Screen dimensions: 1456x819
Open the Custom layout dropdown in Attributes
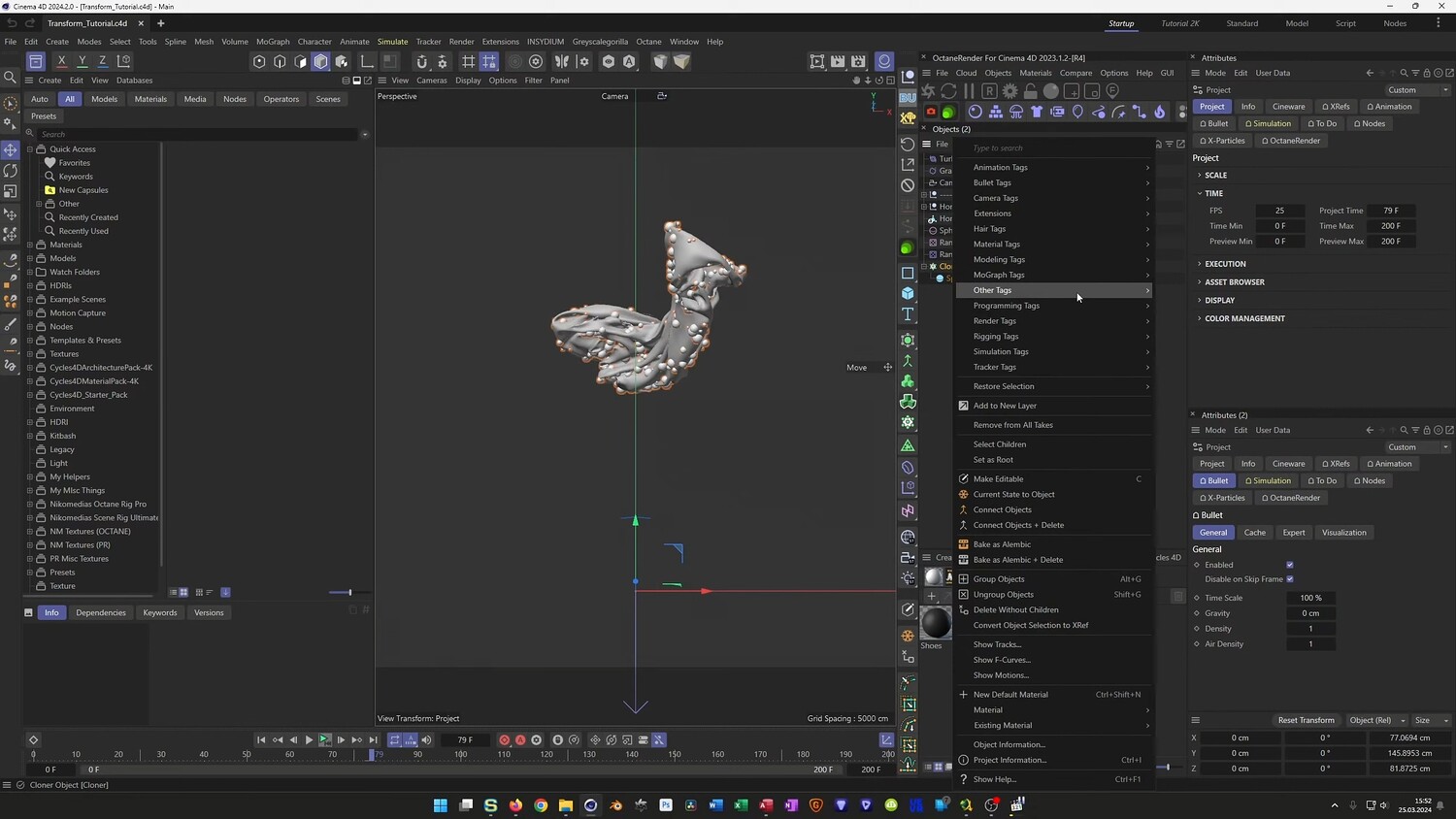[1417, 90]
